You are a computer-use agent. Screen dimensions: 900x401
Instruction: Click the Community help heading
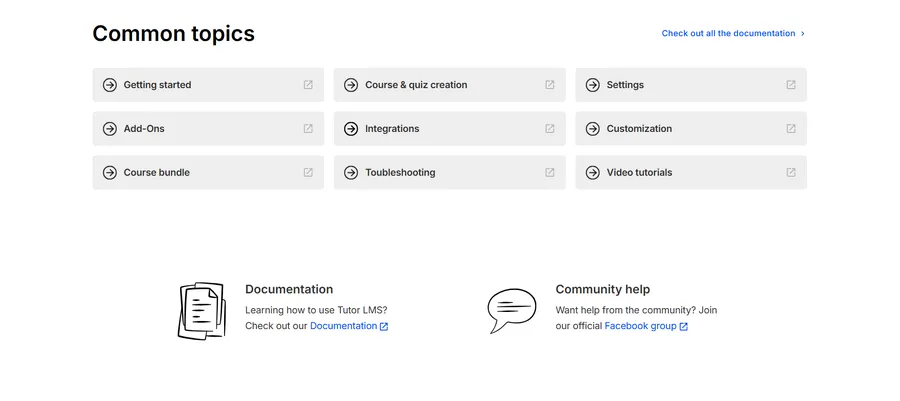tap(603, 289)
